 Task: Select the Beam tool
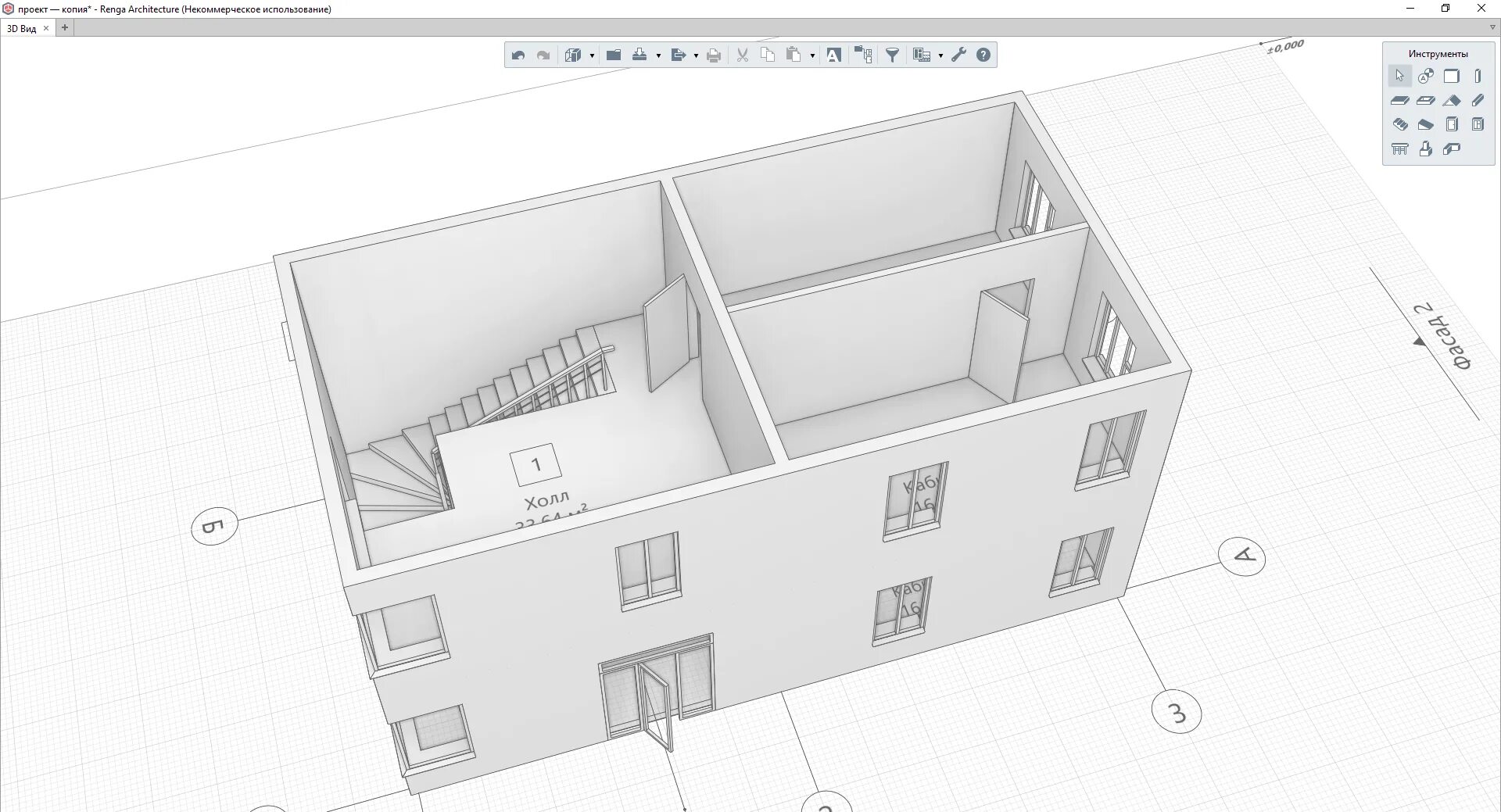pos(1478,100)
